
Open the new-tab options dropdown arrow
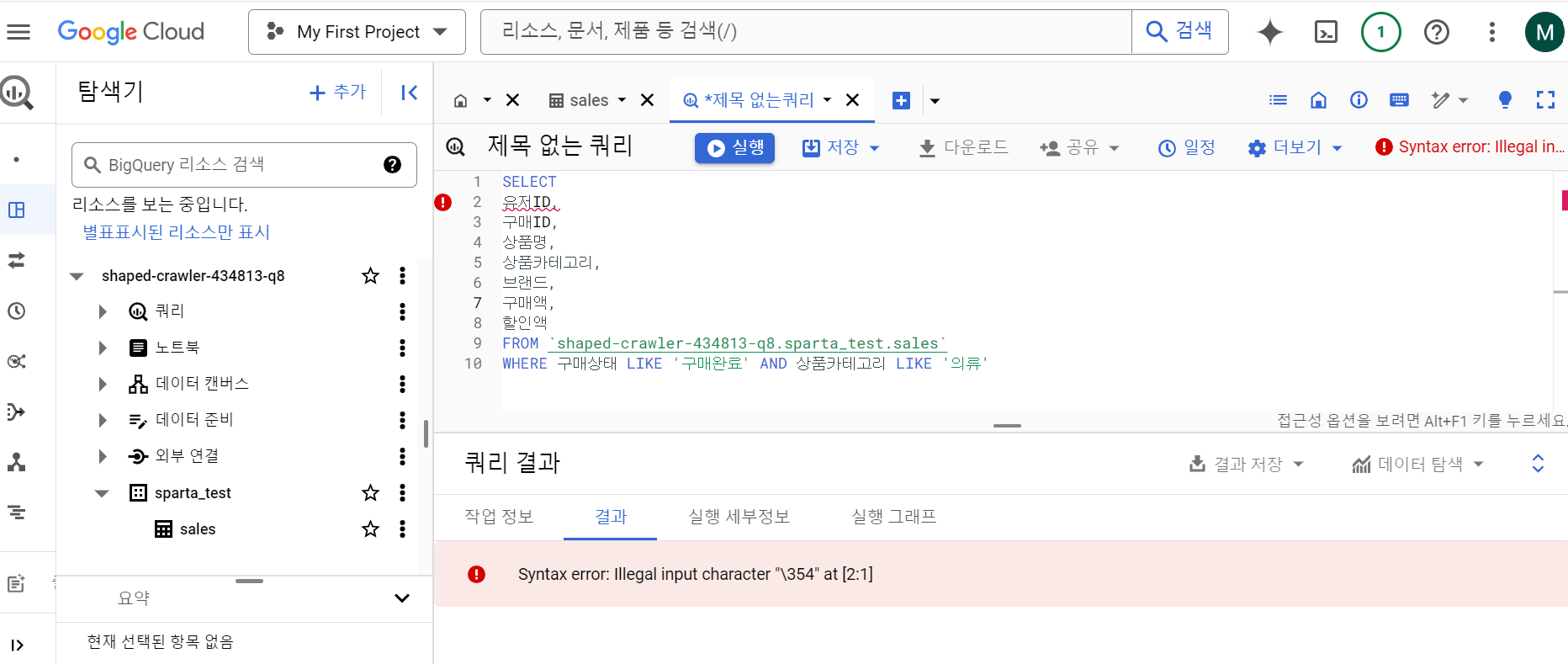[935, 101]
